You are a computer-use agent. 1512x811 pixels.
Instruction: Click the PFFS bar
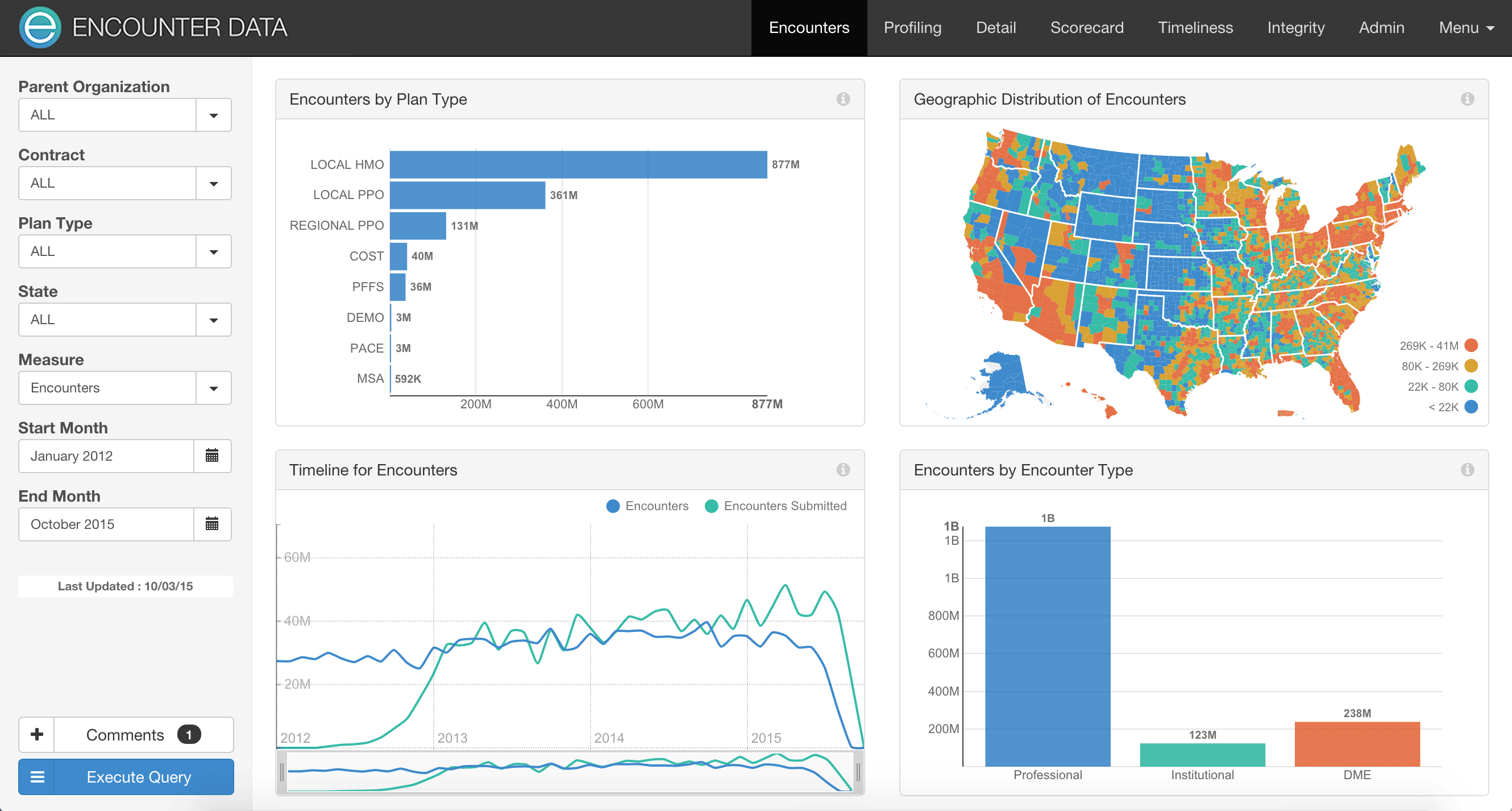point(397,287)
